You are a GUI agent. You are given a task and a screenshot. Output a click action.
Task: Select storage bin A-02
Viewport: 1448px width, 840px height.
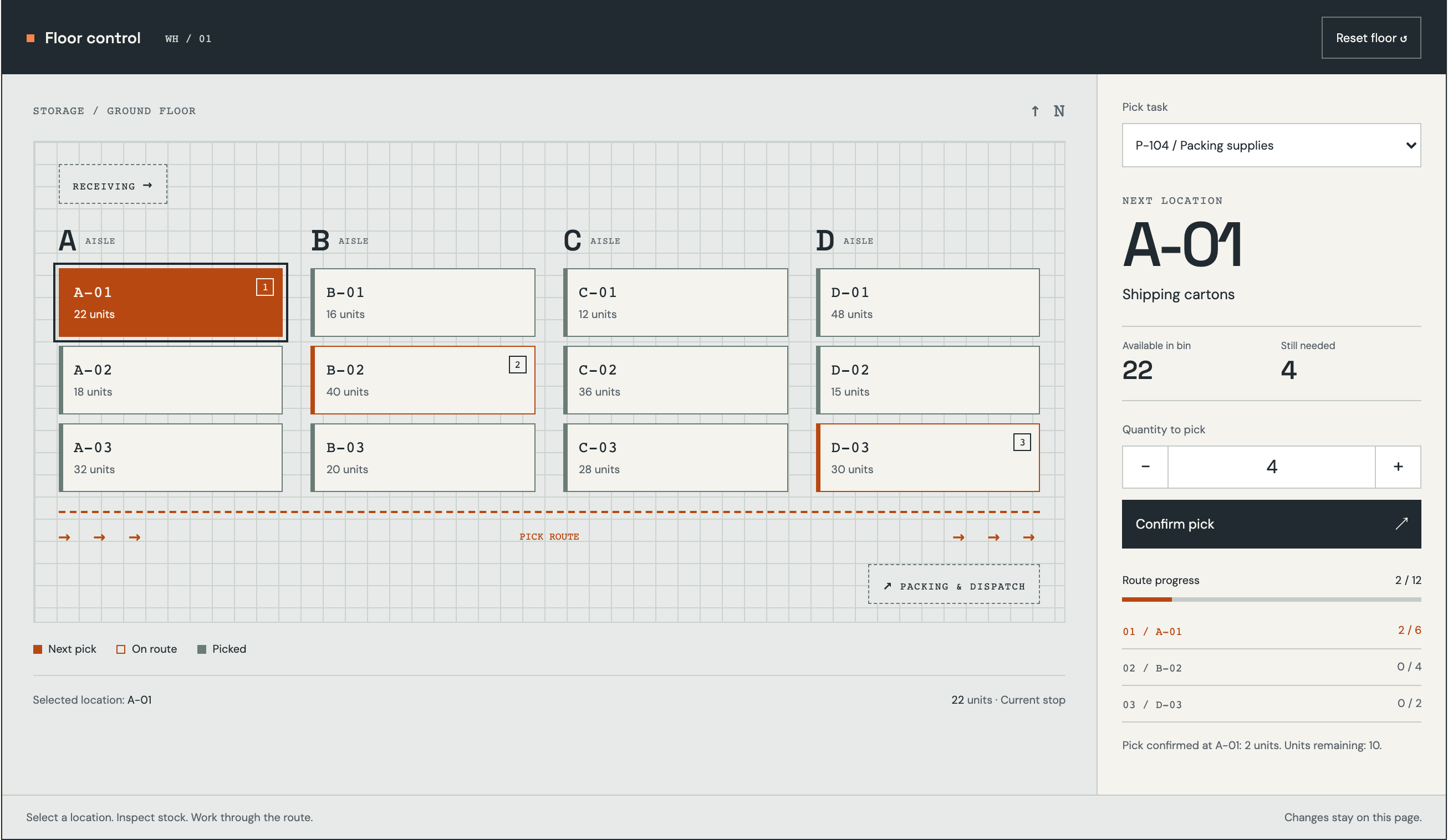point(171,380)
